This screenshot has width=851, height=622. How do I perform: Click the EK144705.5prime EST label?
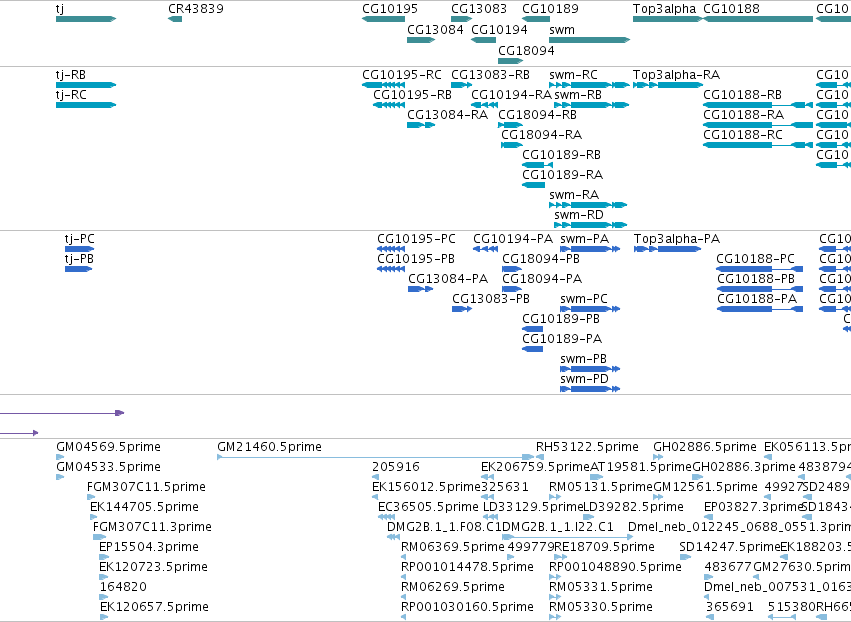pyautogui.click(x=144, y=507)
